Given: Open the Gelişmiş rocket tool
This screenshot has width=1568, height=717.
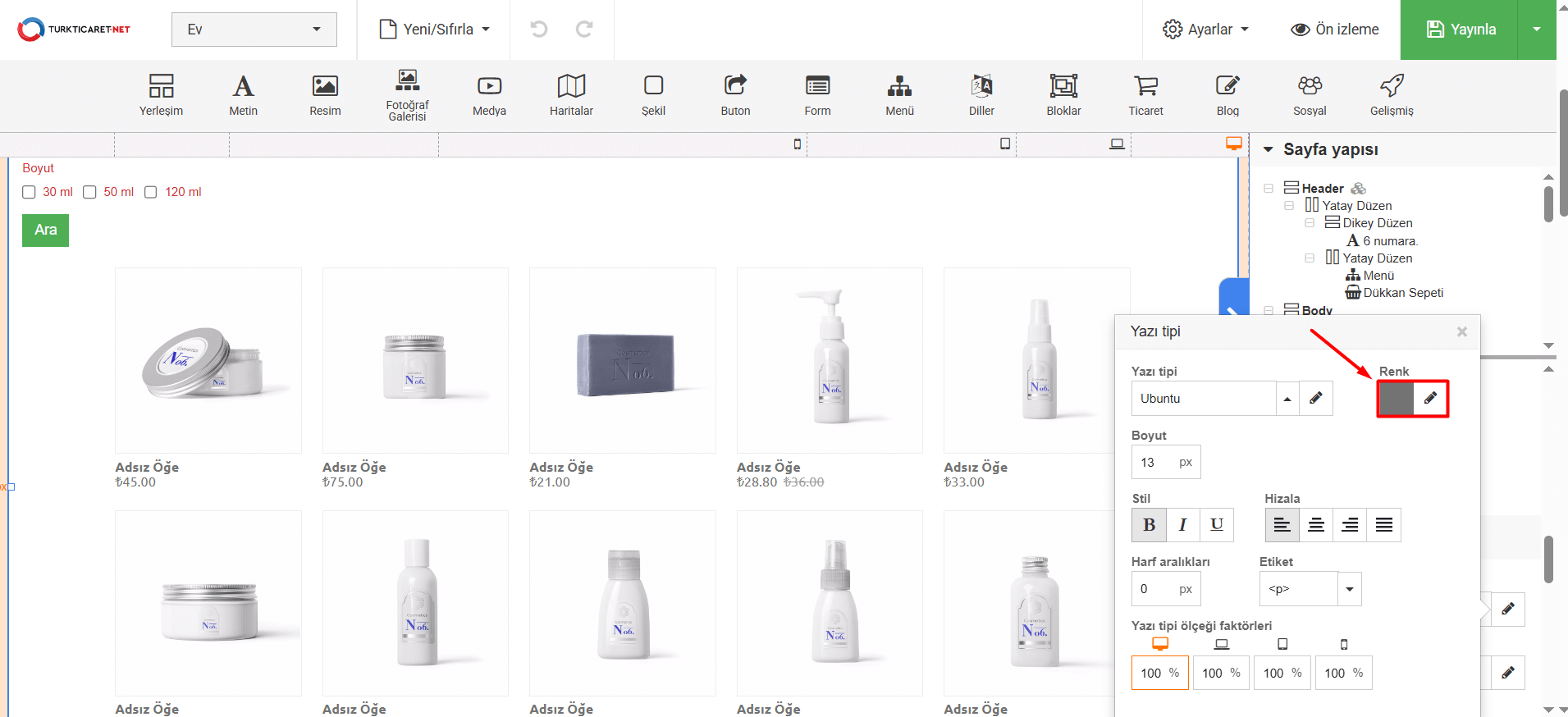Looking at the screenshot, I should [x=1392, y=94].
